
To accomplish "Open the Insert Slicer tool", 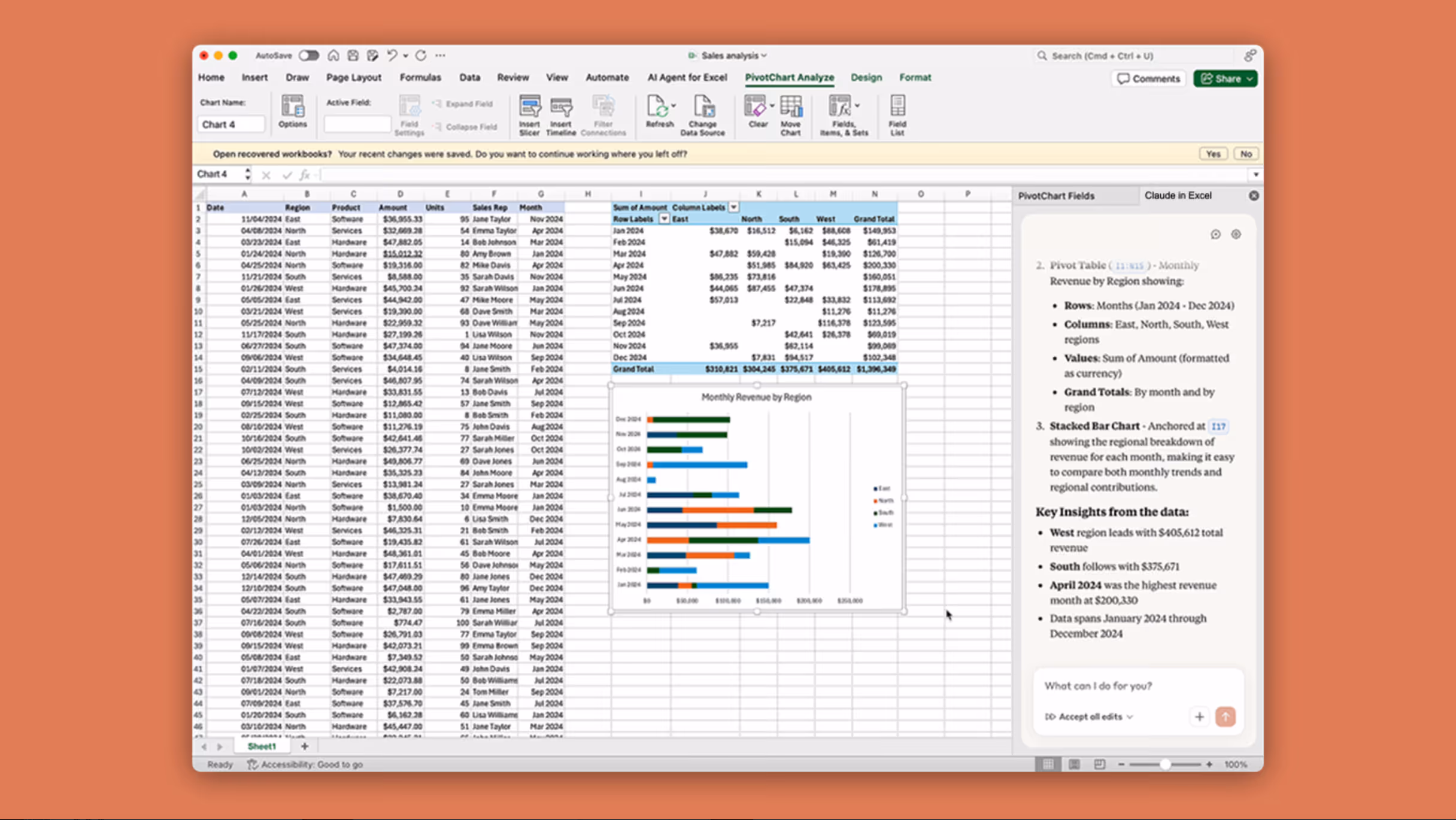I will [x=529, y=115].
